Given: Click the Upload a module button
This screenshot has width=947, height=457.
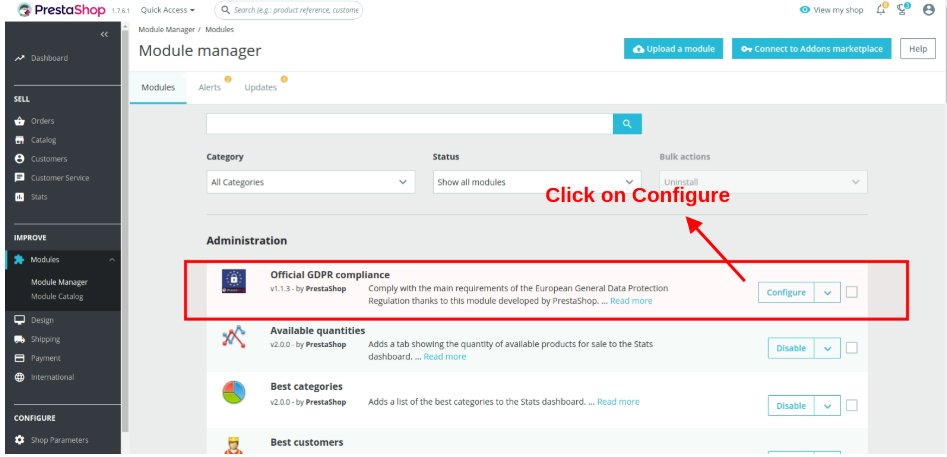Looking at the screenshot, I should click(673, 49).
